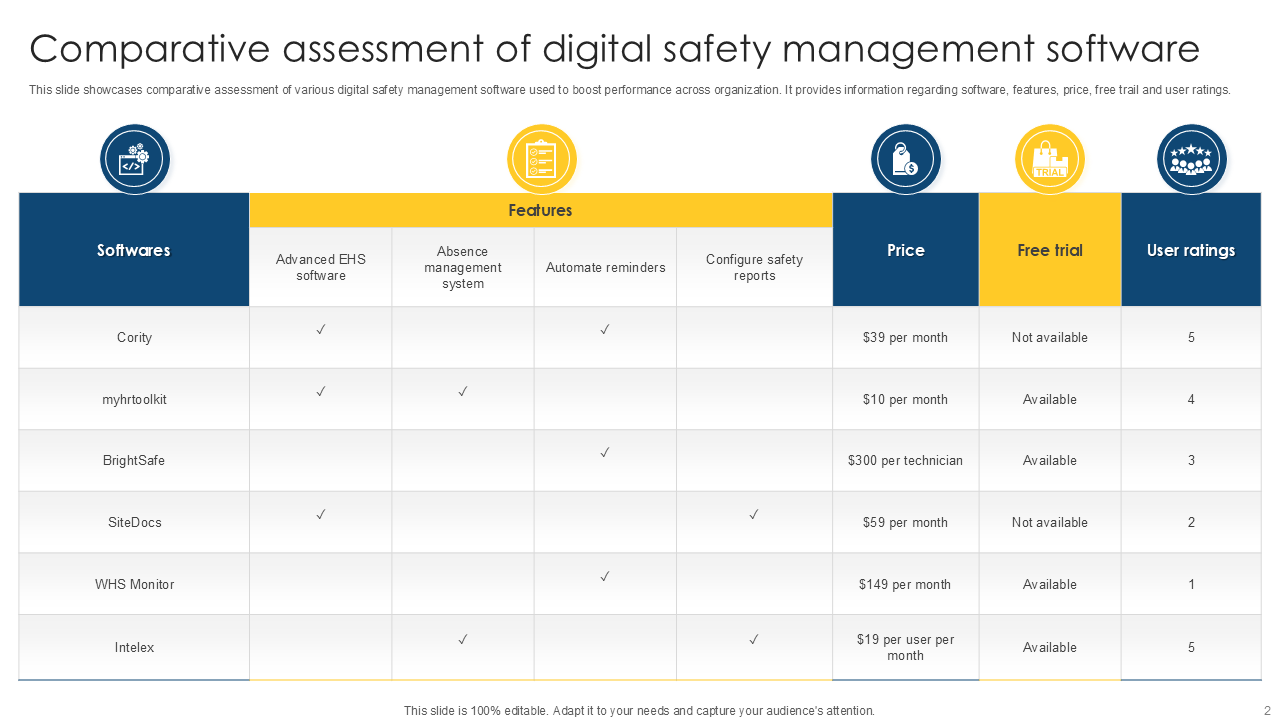The width and height of the screenshot is (1280, 720).
Task: Select the features checklist clipboard icon
Action: pyautogui.click(x=541, y=159)
